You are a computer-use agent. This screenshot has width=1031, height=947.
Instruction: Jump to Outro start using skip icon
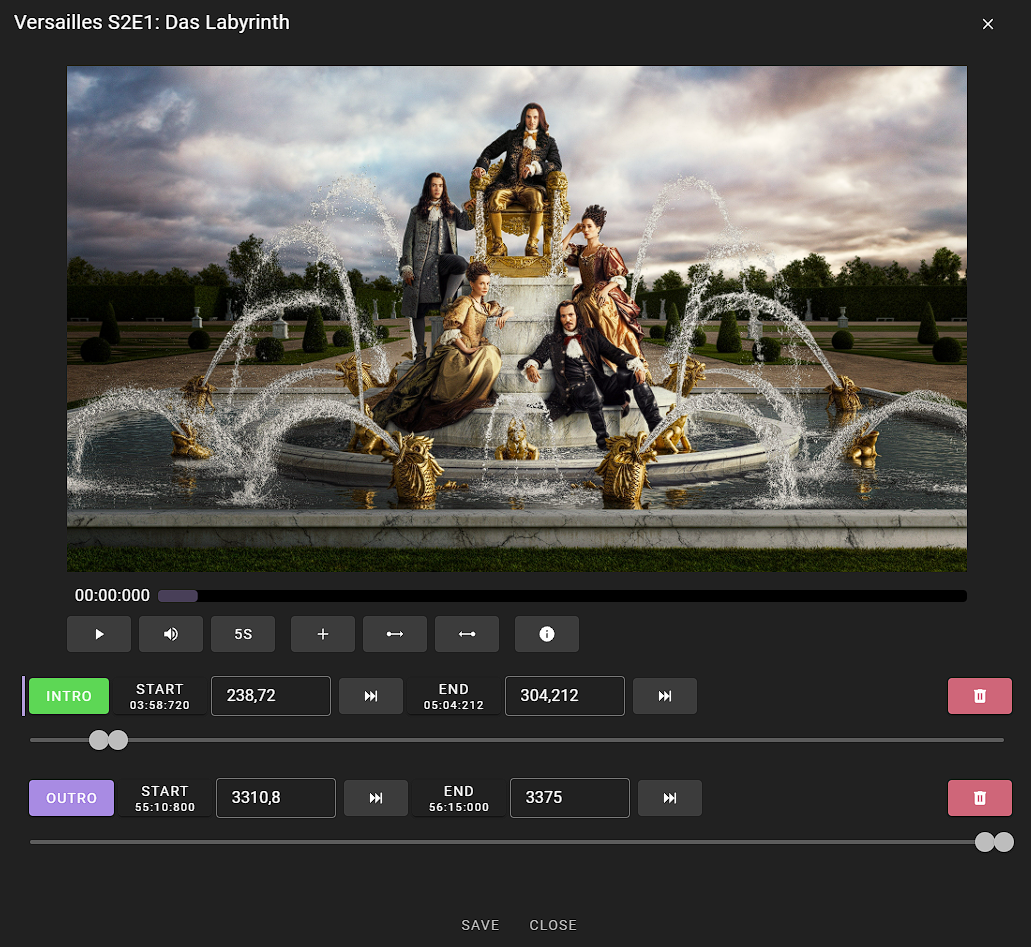pos(376,798)
